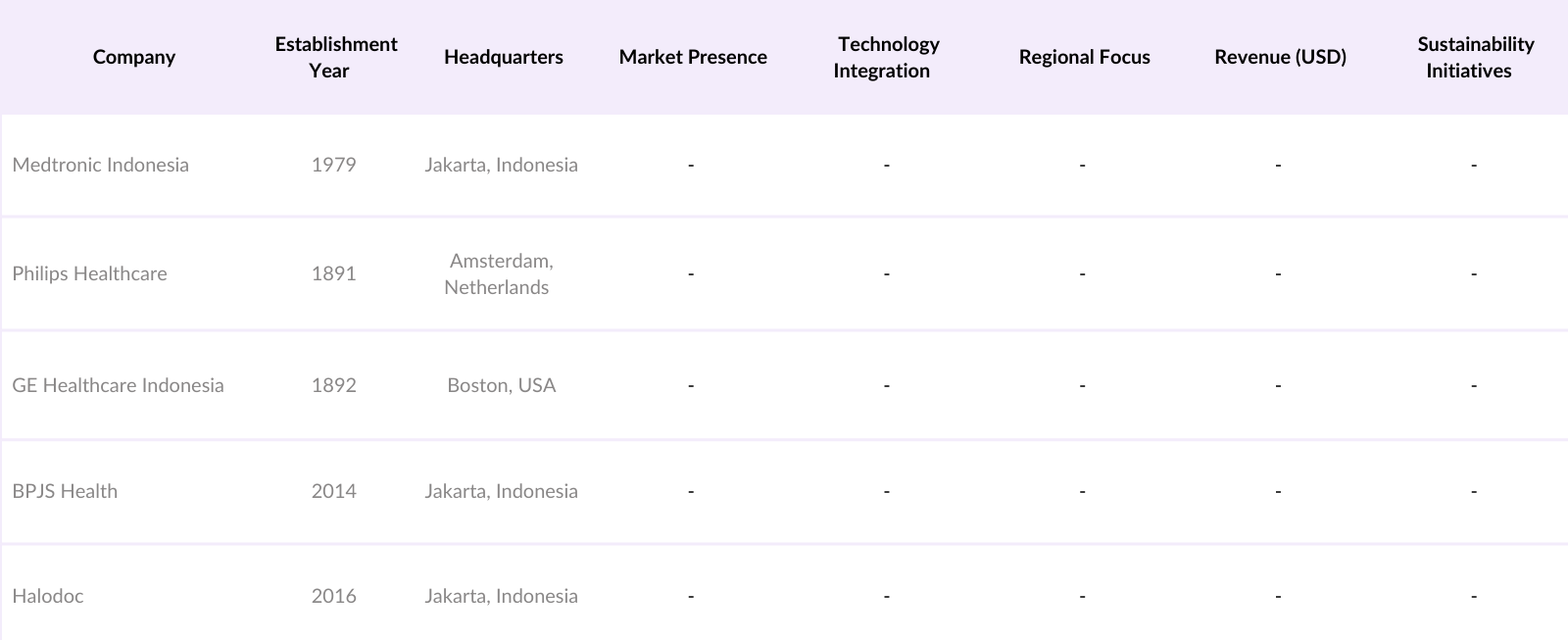This screenshot has width=1568, height=640.
Task: Select the Amsterdam, Netherlands headquarters cell
Action: coord(500,273)
